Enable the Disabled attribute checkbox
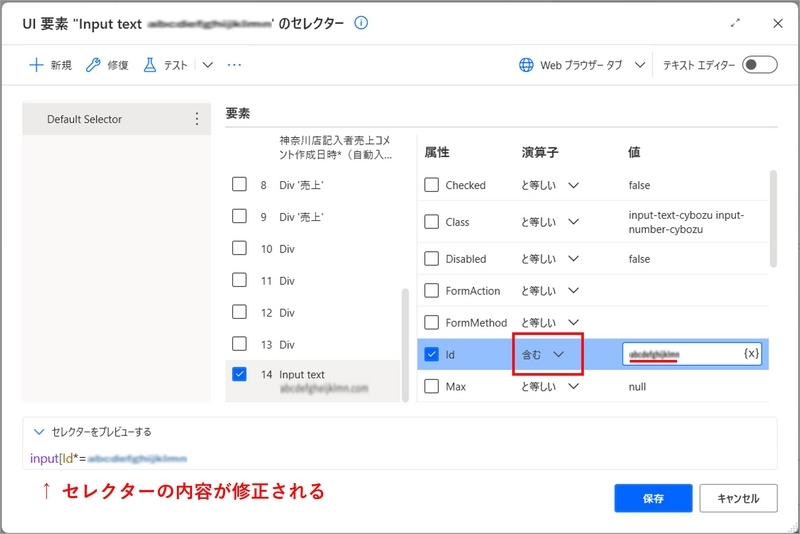The image size is (800, 534). pyautogui.click(x=432, y=259)
